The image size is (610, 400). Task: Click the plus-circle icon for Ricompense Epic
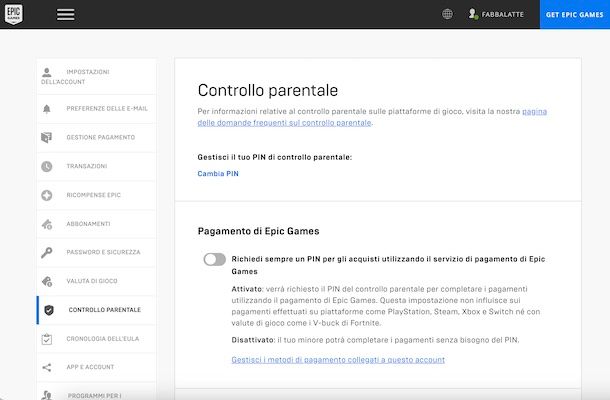click(47, 195)
